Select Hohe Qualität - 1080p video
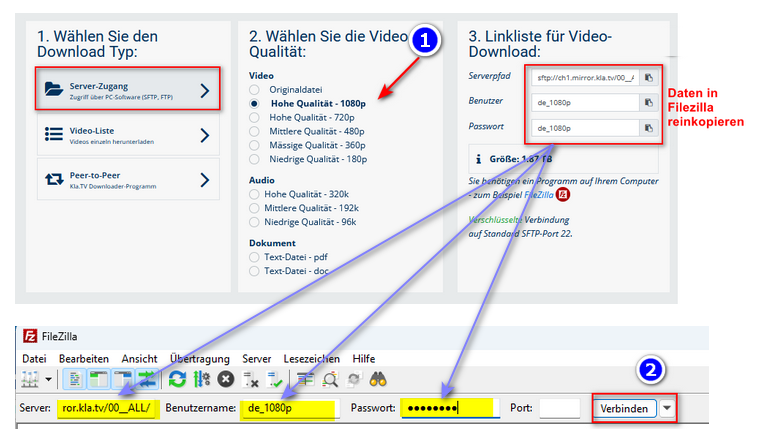The image size is (763, 429). [x=254, y=104]
